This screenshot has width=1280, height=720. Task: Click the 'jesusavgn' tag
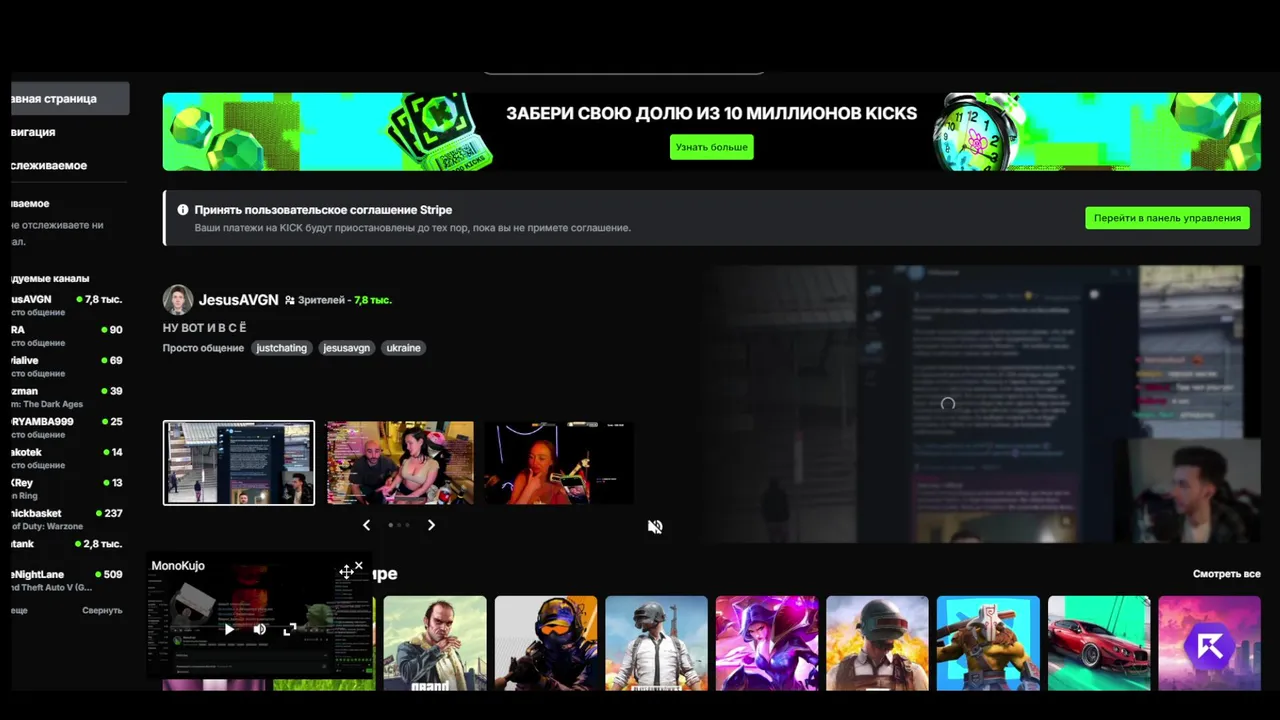pyautogui.click(x=346, y=348)
